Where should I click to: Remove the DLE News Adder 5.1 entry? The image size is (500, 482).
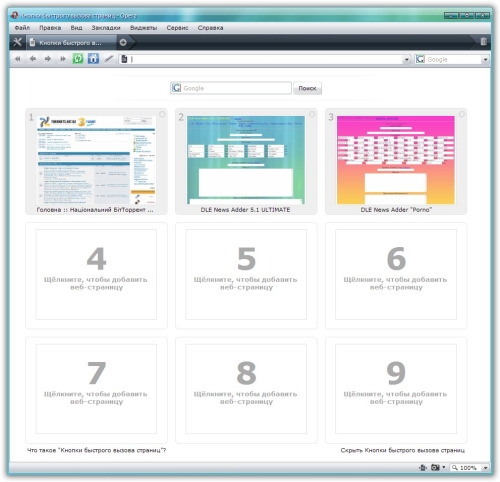click(x=312, y=114)
